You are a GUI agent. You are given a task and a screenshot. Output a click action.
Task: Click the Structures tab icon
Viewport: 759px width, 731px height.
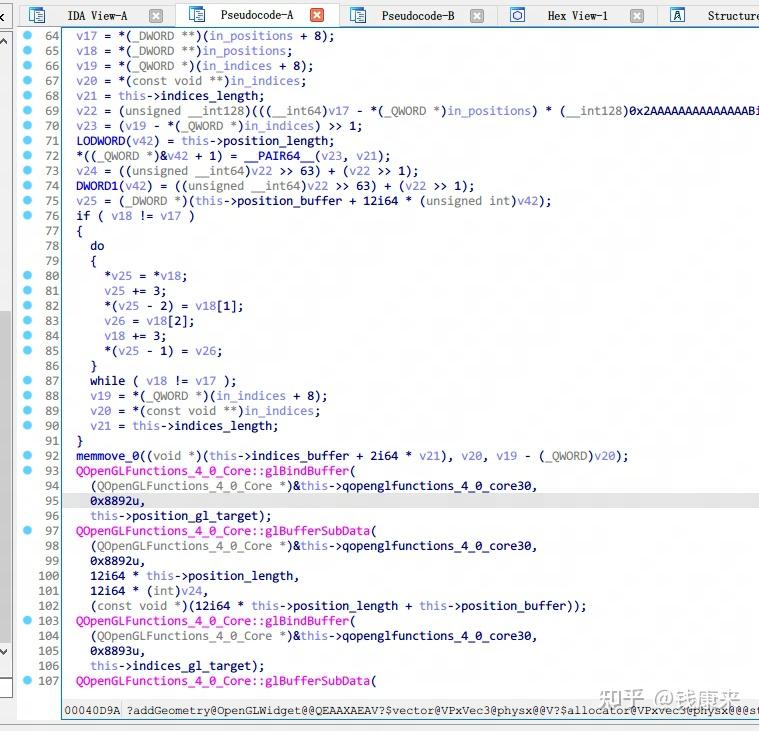click(x=677, y=15)
